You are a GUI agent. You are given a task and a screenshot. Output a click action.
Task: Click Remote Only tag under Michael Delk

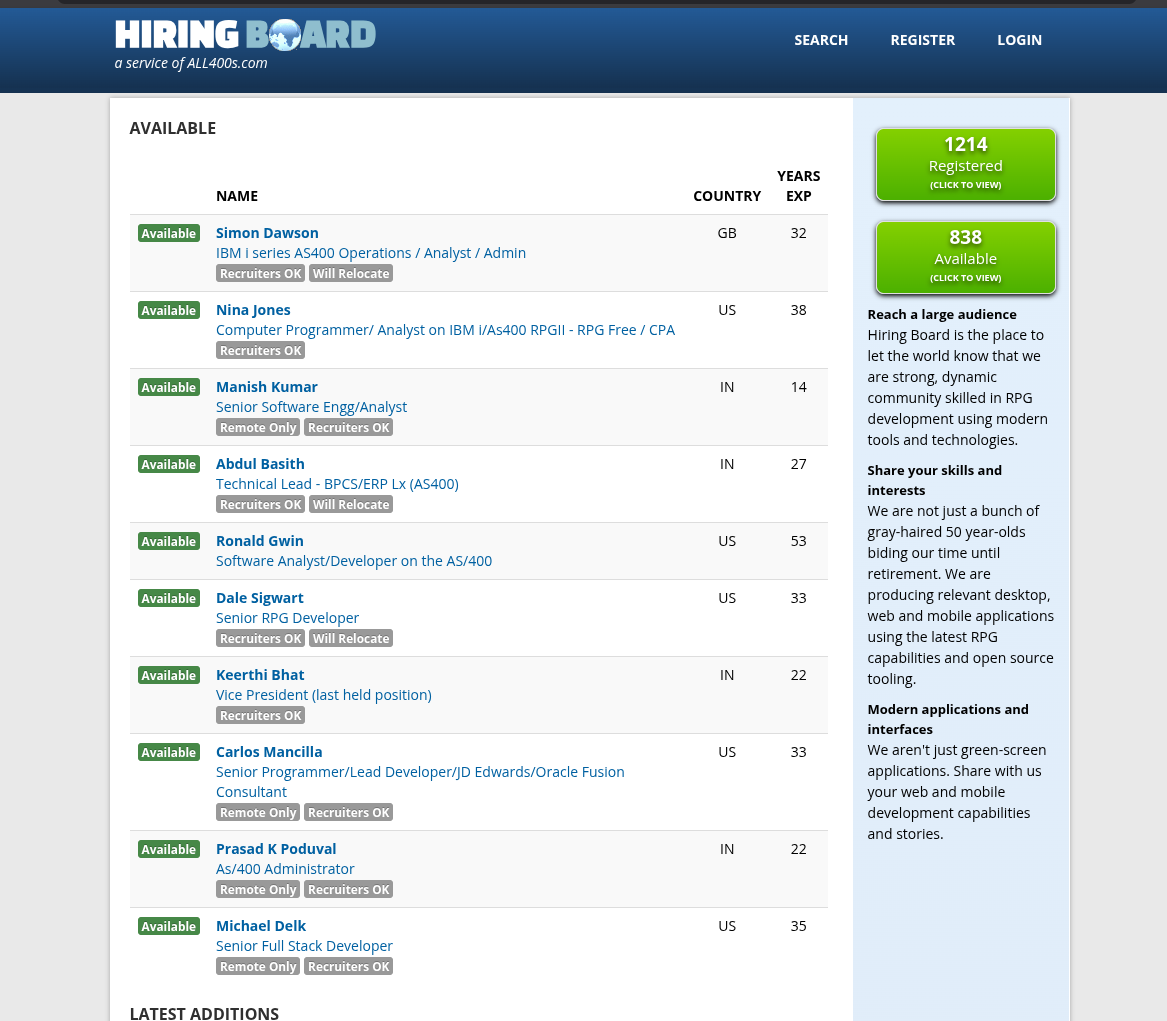pos(258,967)
